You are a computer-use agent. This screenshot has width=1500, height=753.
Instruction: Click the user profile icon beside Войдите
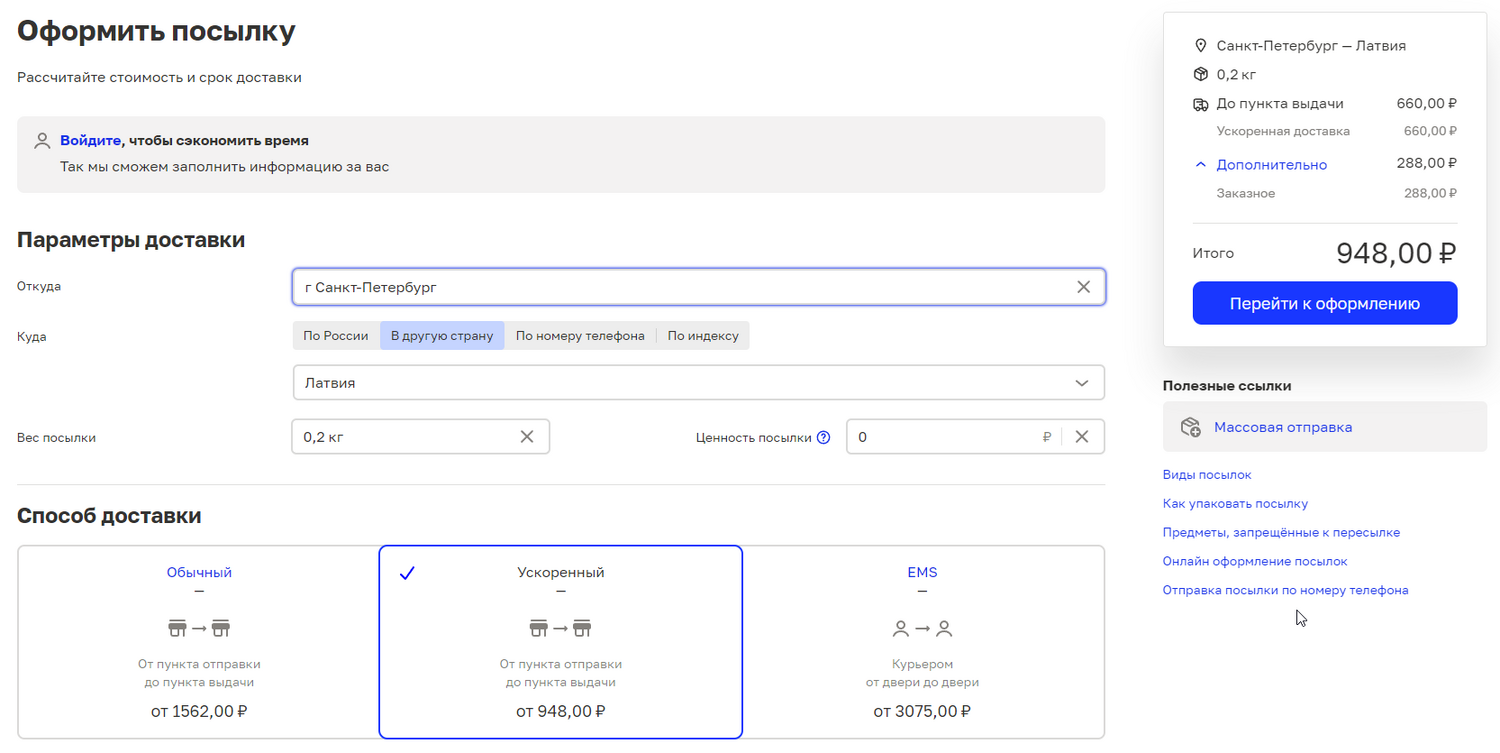tap(42, 141)
